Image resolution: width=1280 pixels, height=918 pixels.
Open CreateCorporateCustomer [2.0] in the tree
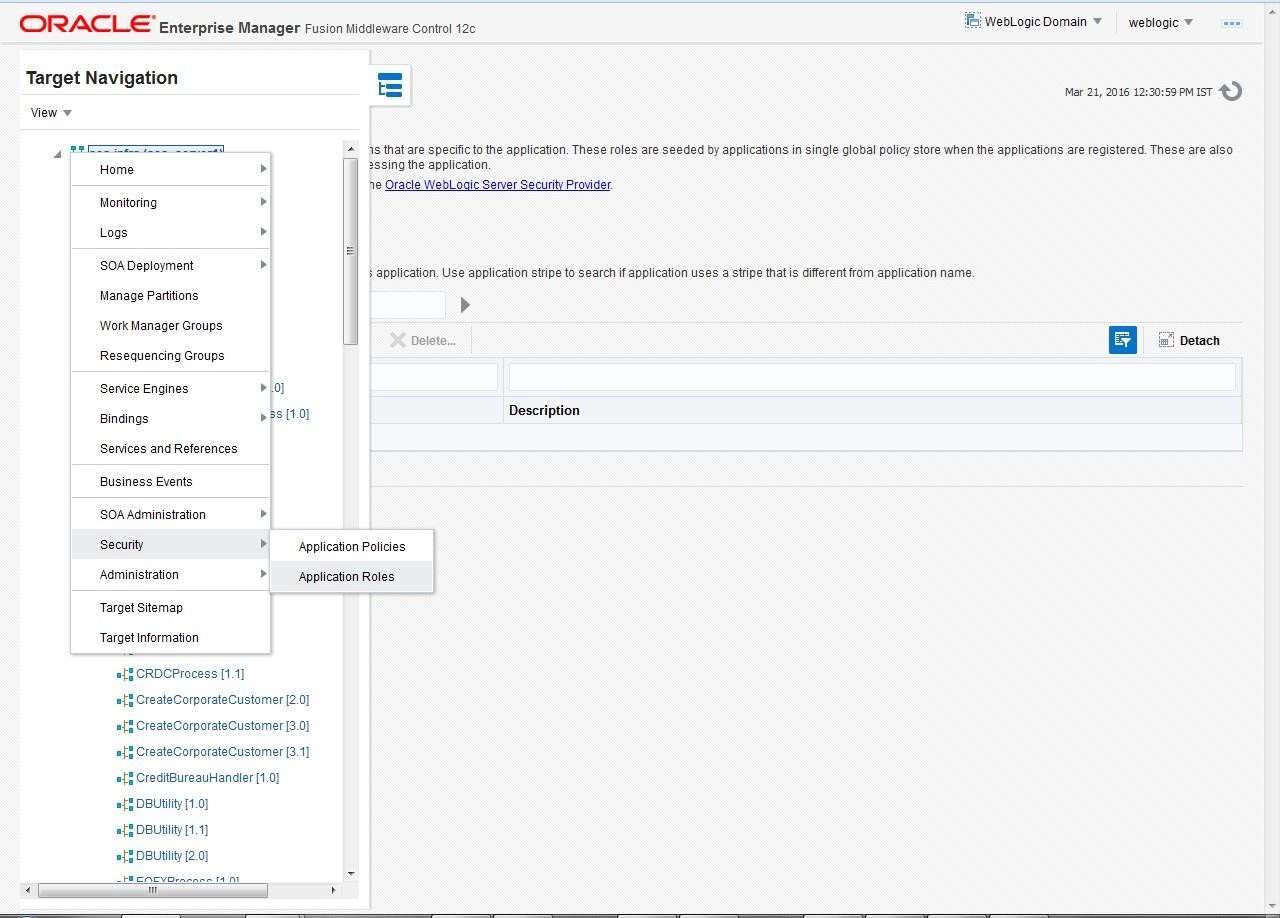(223, 700)
